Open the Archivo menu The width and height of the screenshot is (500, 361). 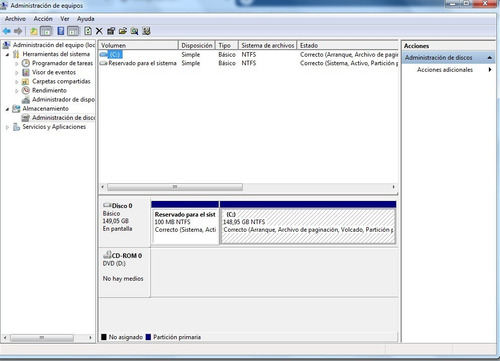pos(15,19)
